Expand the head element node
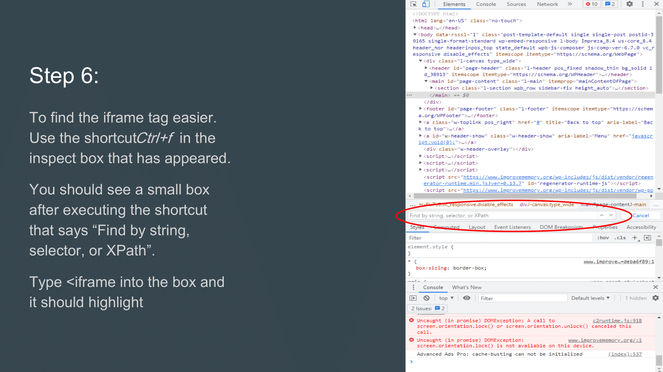 [415, 27]
